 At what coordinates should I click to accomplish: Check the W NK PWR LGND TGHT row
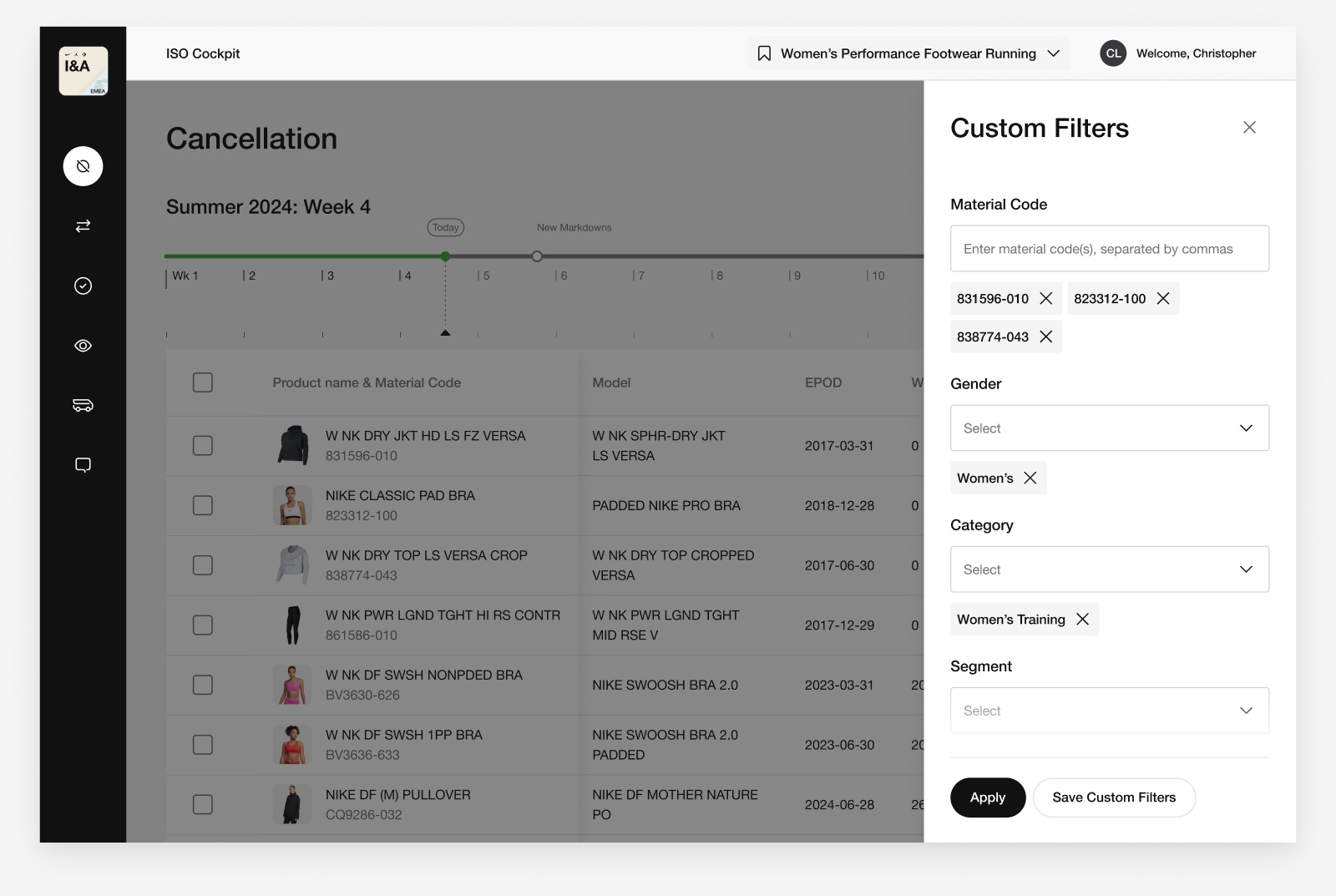click(203, 625)
